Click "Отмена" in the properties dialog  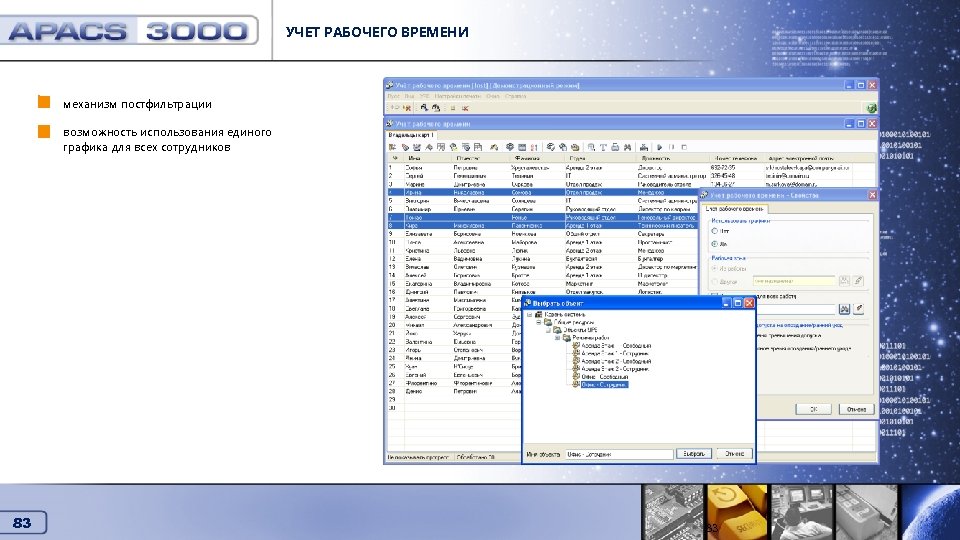[856, 409]
